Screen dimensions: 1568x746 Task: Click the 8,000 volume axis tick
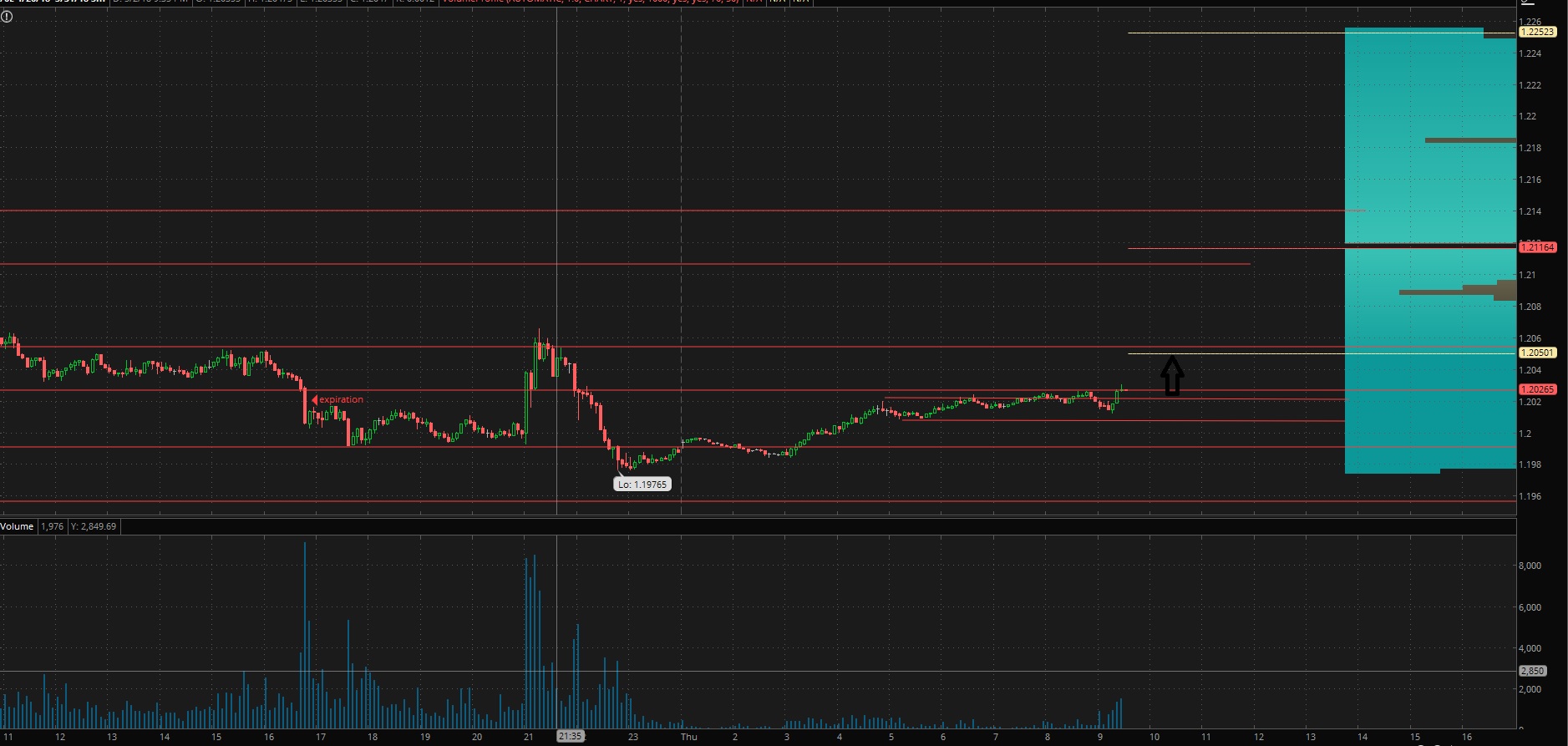tap(1530, 566)
